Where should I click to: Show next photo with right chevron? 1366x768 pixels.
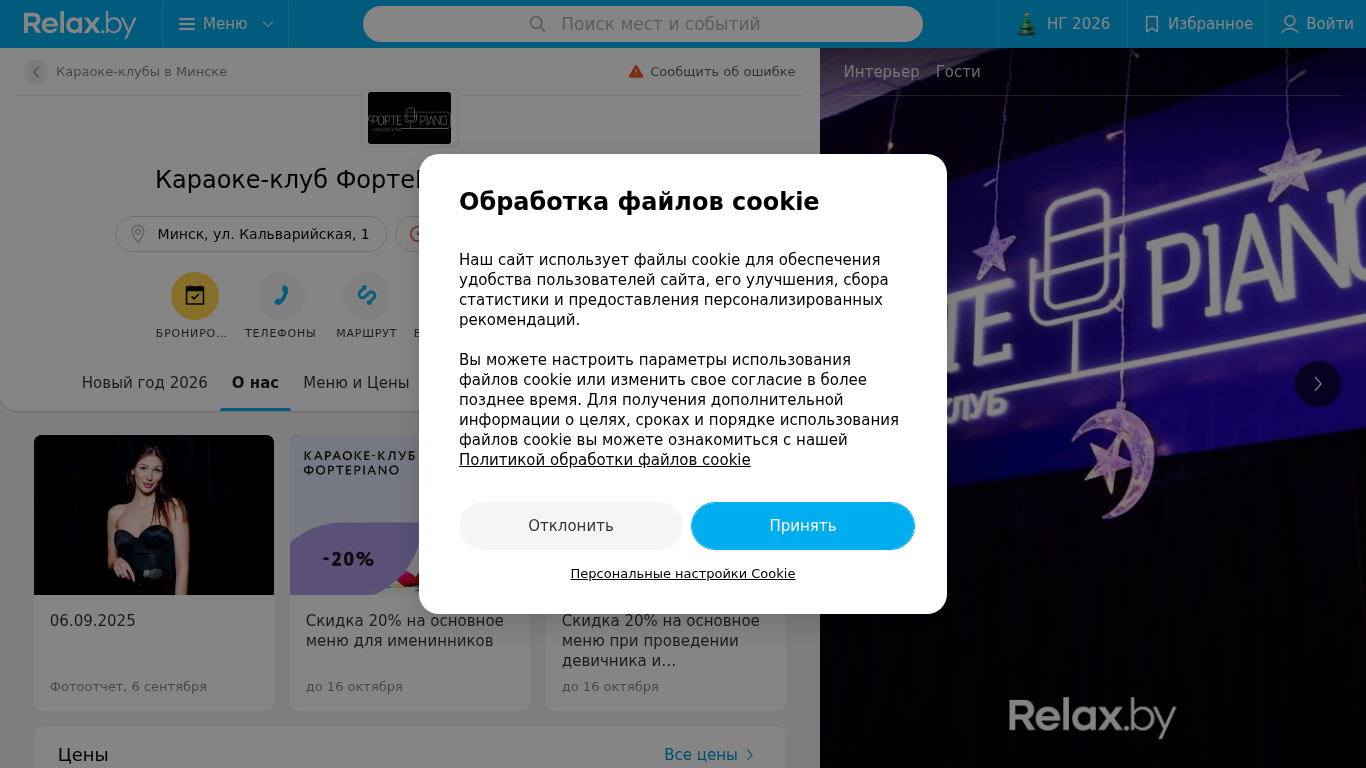pyautogui.click(x=1318, y=384)
